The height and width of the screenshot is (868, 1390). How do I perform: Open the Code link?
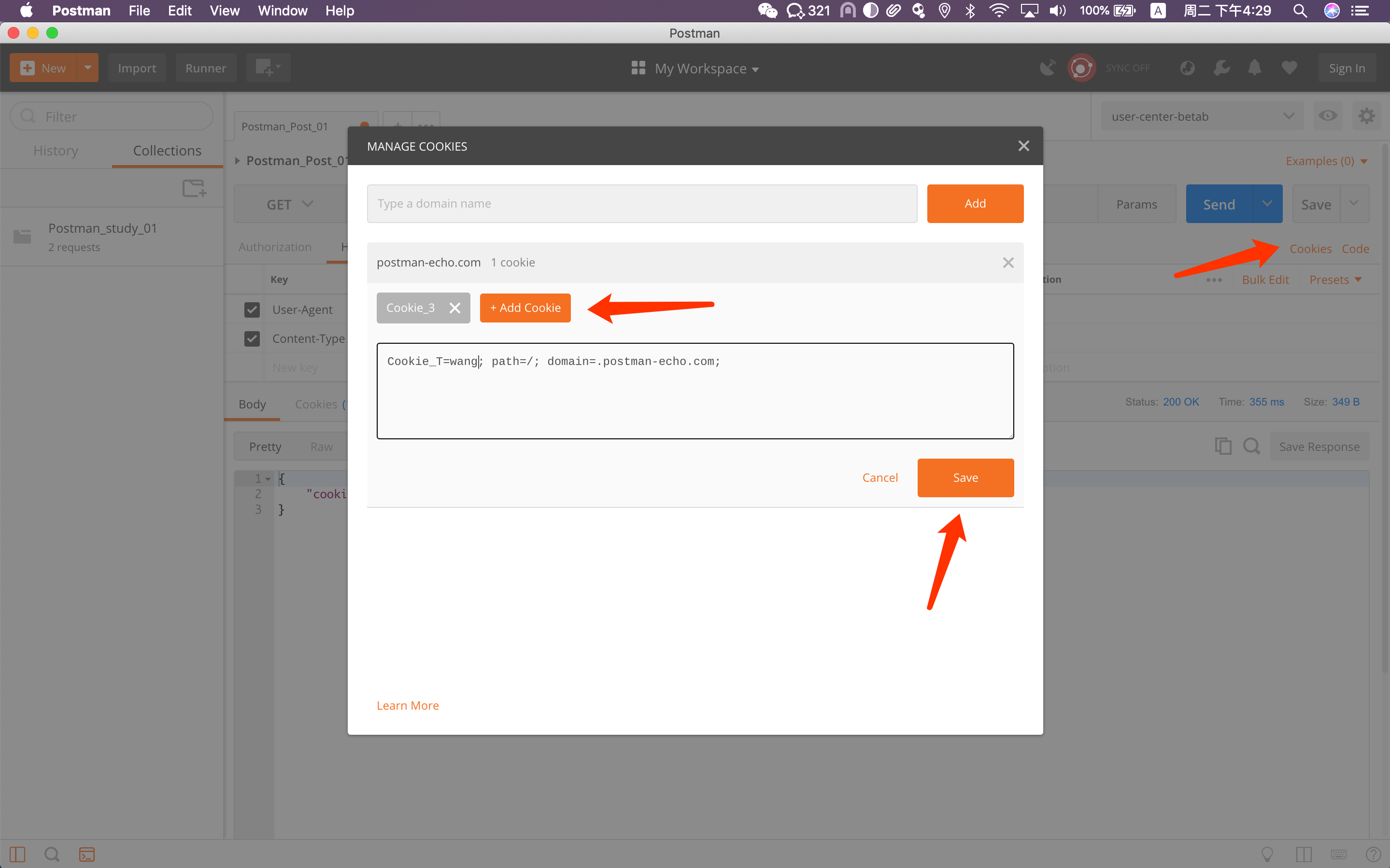tap(1355, 249)
